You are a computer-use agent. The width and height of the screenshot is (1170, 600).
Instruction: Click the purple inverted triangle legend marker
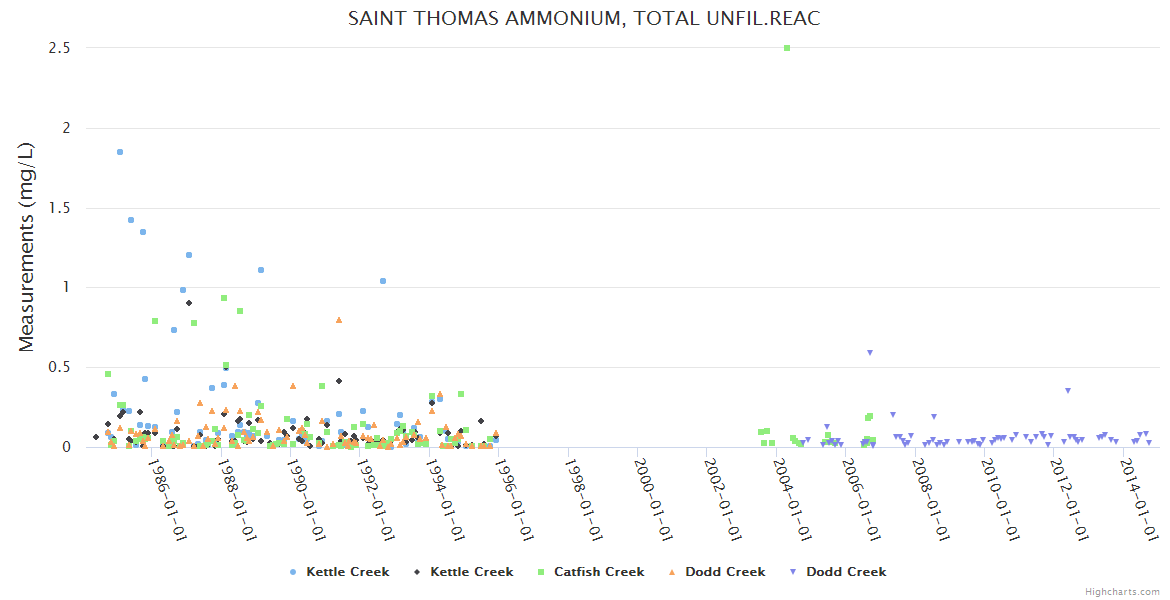tap(792, 572)
